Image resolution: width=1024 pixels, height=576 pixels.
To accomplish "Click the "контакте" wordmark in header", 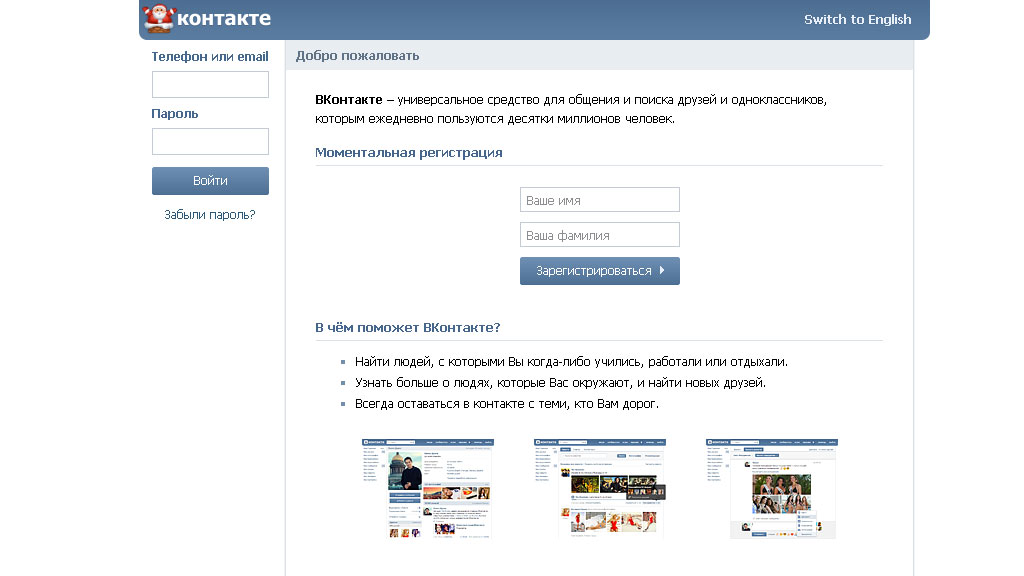I will (223, 19).
